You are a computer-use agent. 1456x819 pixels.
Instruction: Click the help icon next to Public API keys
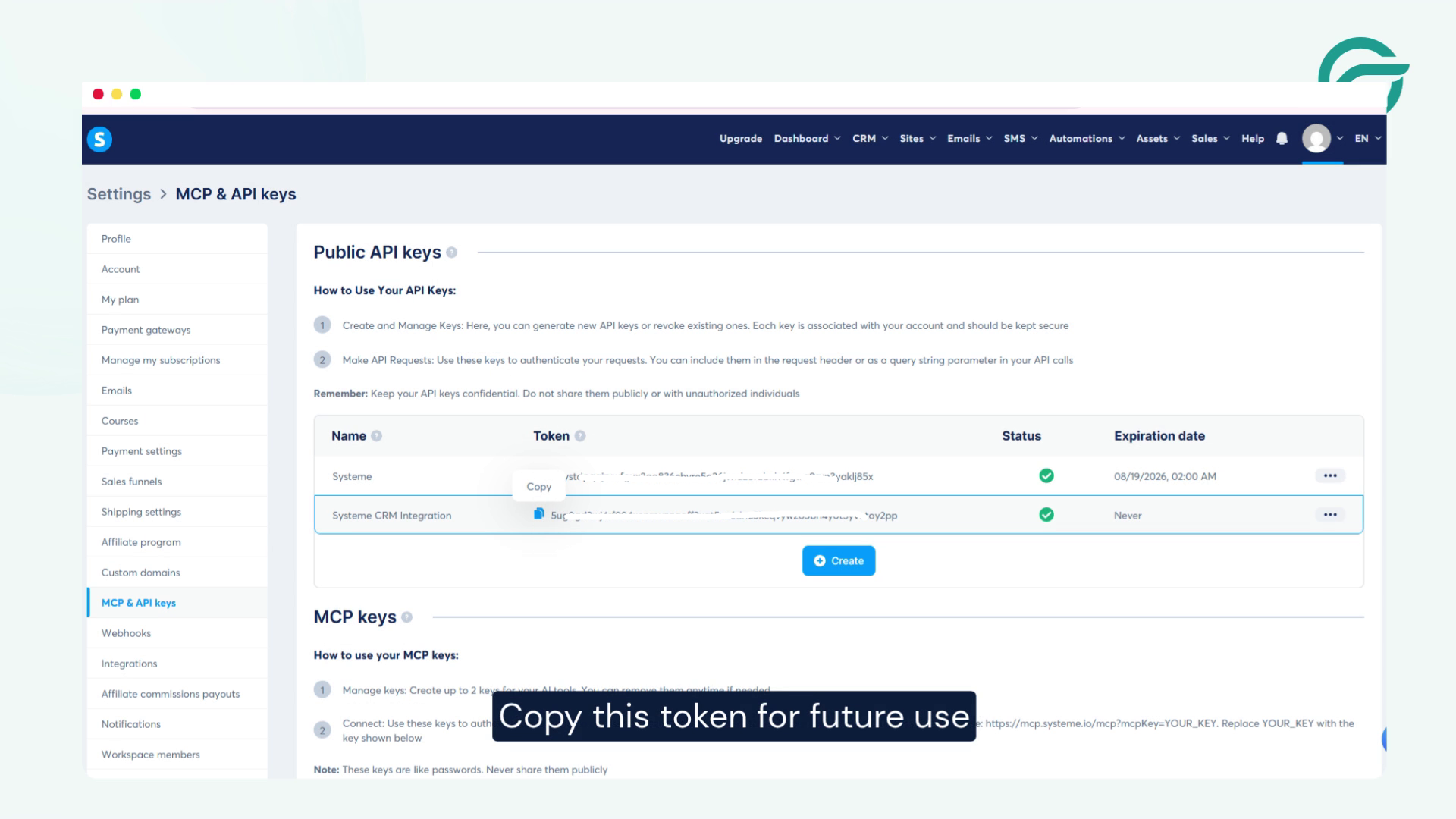pyautogui.click(x=452, y=253)
